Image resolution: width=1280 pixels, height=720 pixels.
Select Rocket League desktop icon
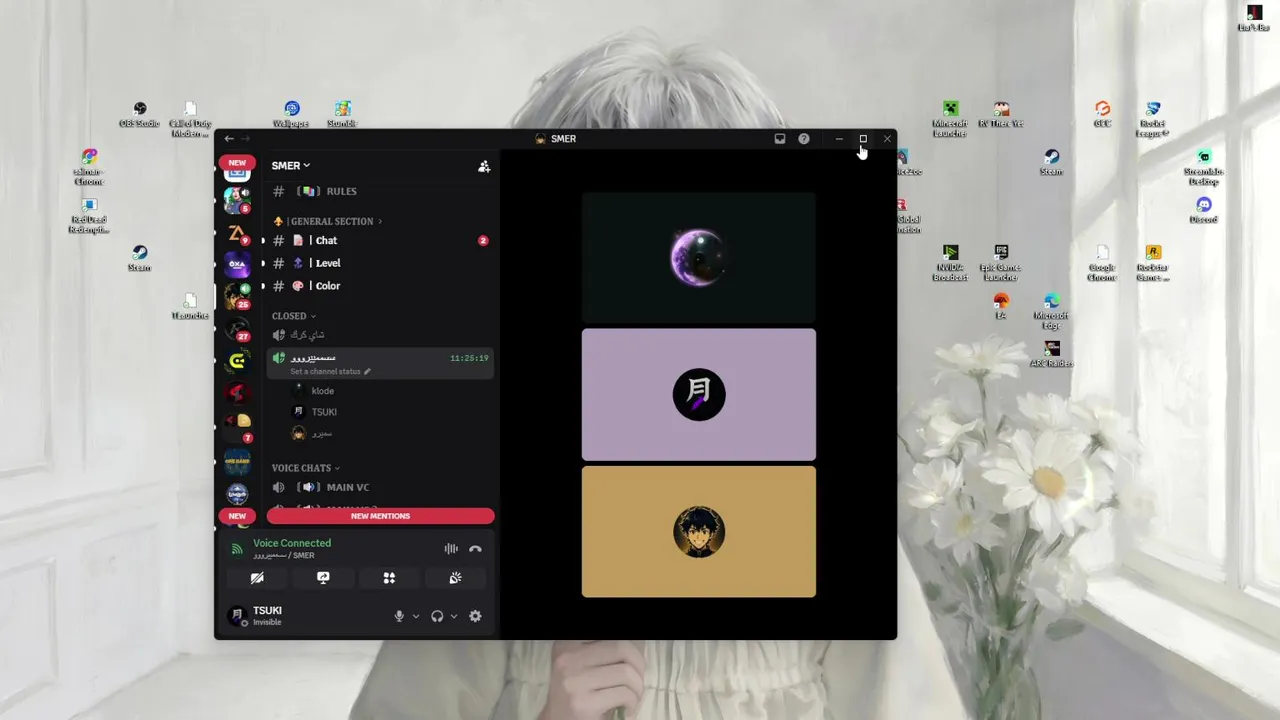pos(1153,119)
